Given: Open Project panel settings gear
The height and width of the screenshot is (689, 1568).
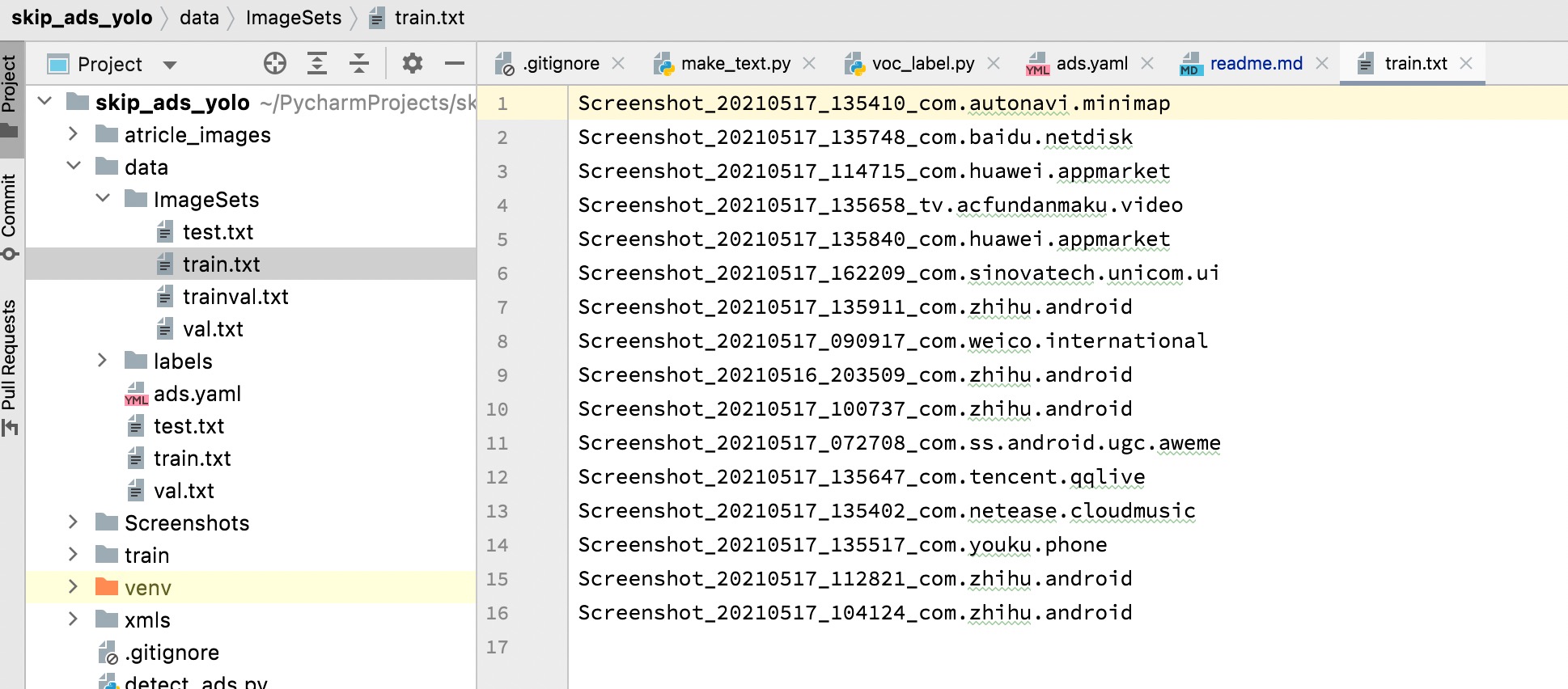Looking at the screenshot, I should (x=413, y=63).
